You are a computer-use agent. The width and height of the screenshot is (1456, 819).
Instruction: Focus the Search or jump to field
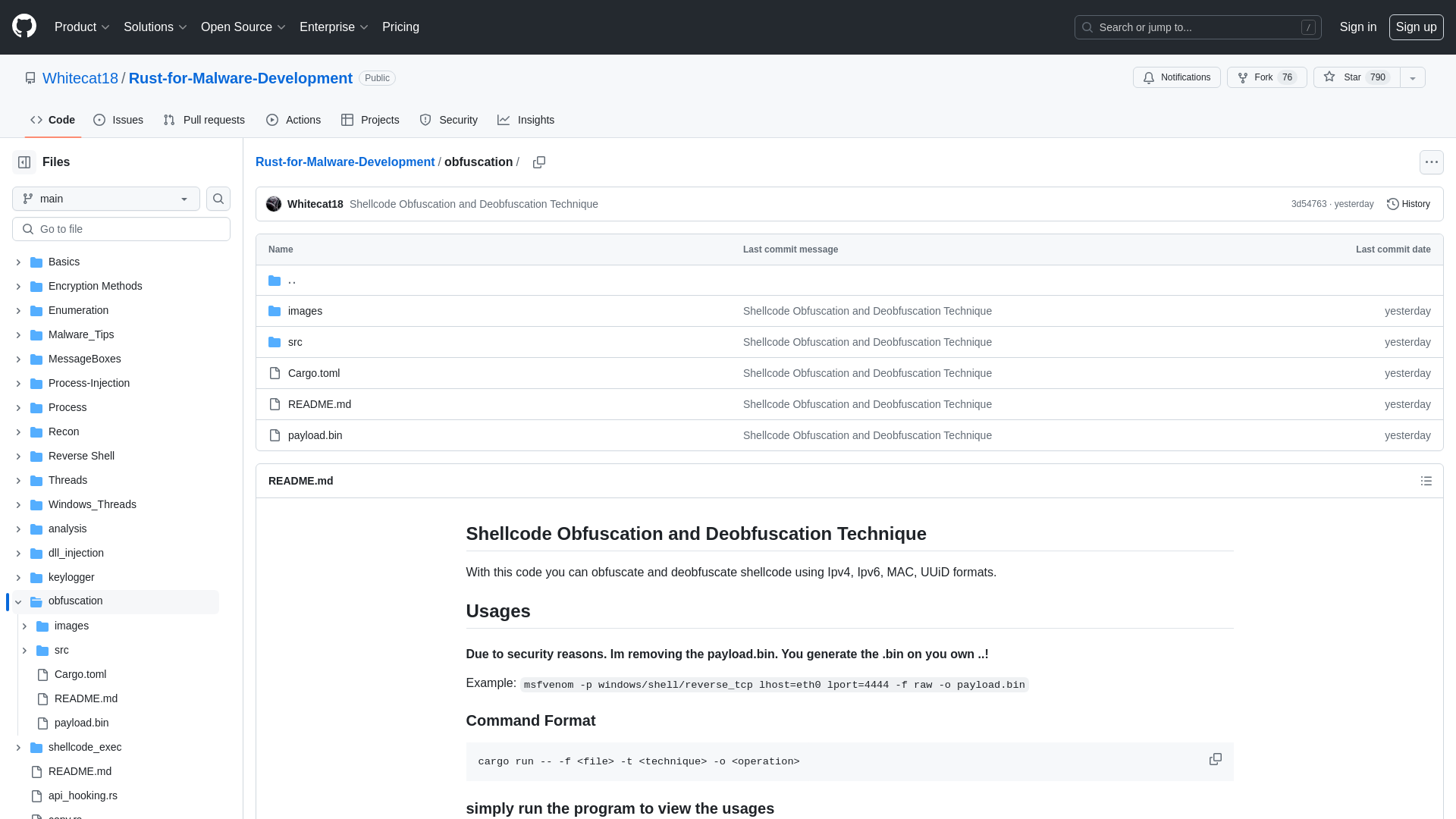point(1197,27)
